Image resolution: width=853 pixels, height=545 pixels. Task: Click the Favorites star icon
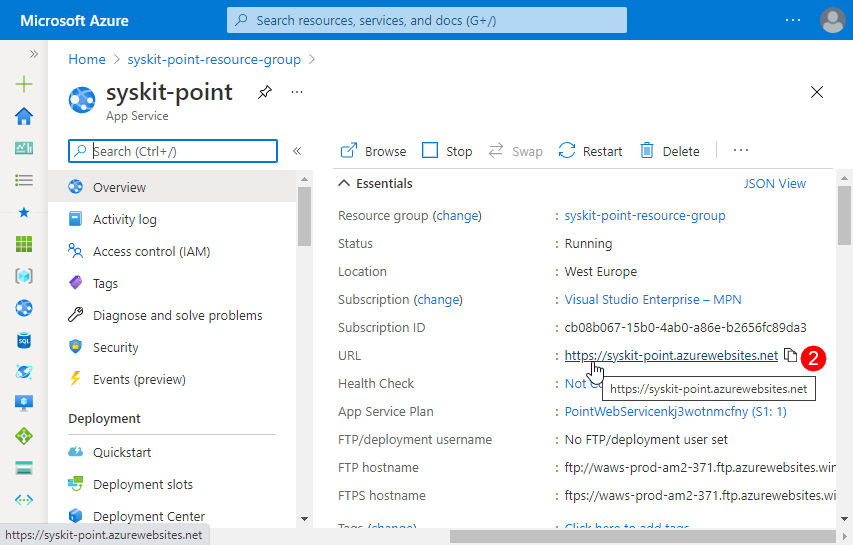point(24,212)
